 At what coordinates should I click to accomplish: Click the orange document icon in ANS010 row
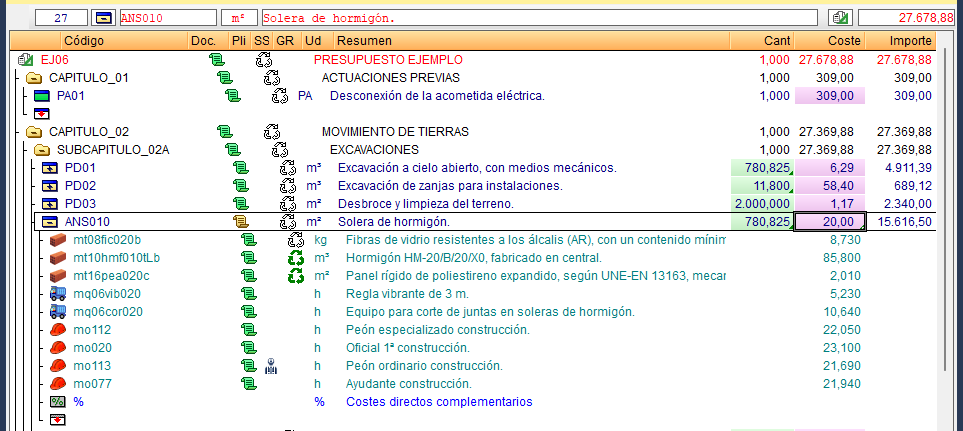click(241, 222)
